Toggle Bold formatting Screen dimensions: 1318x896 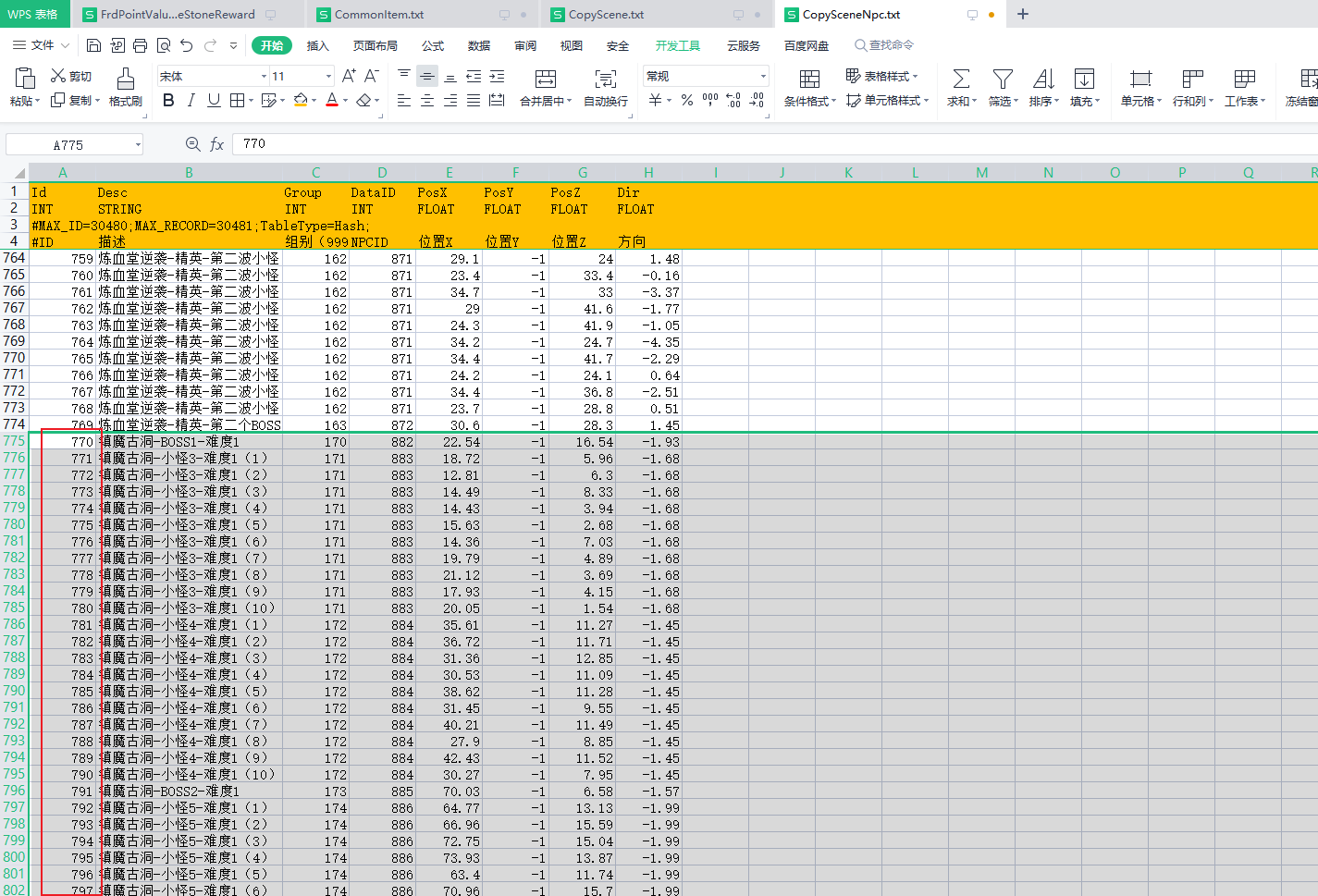168,100
